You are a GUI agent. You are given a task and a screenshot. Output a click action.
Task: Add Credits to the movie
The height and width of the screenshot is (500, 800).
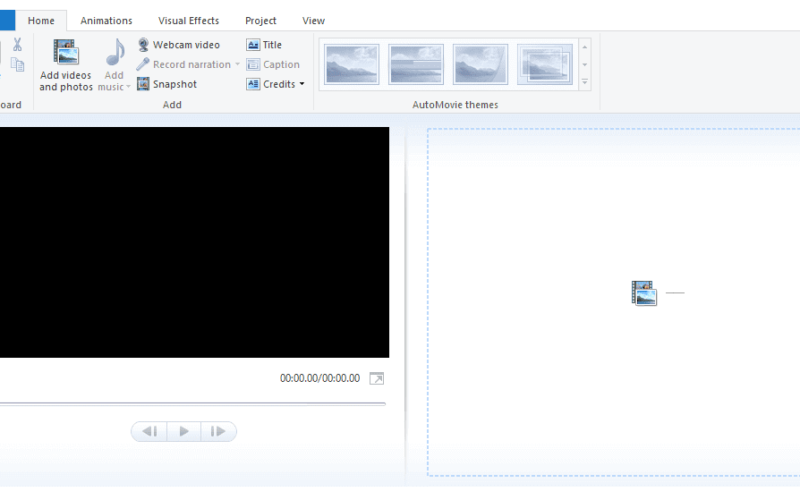click(x=271, y=84)
